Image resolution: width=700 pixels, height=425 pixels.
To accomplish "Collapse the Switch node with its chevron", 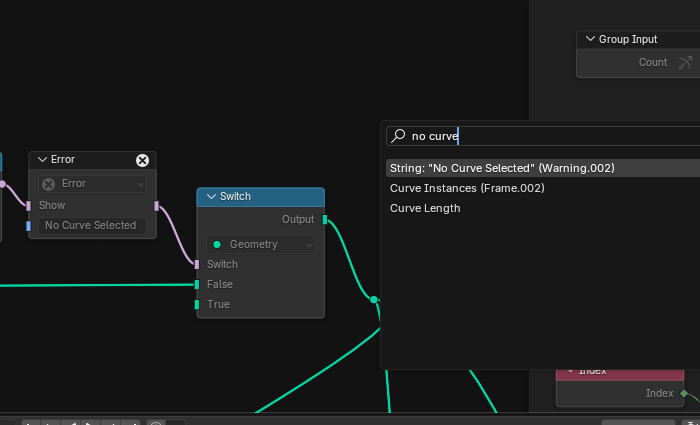I will 212,197.
